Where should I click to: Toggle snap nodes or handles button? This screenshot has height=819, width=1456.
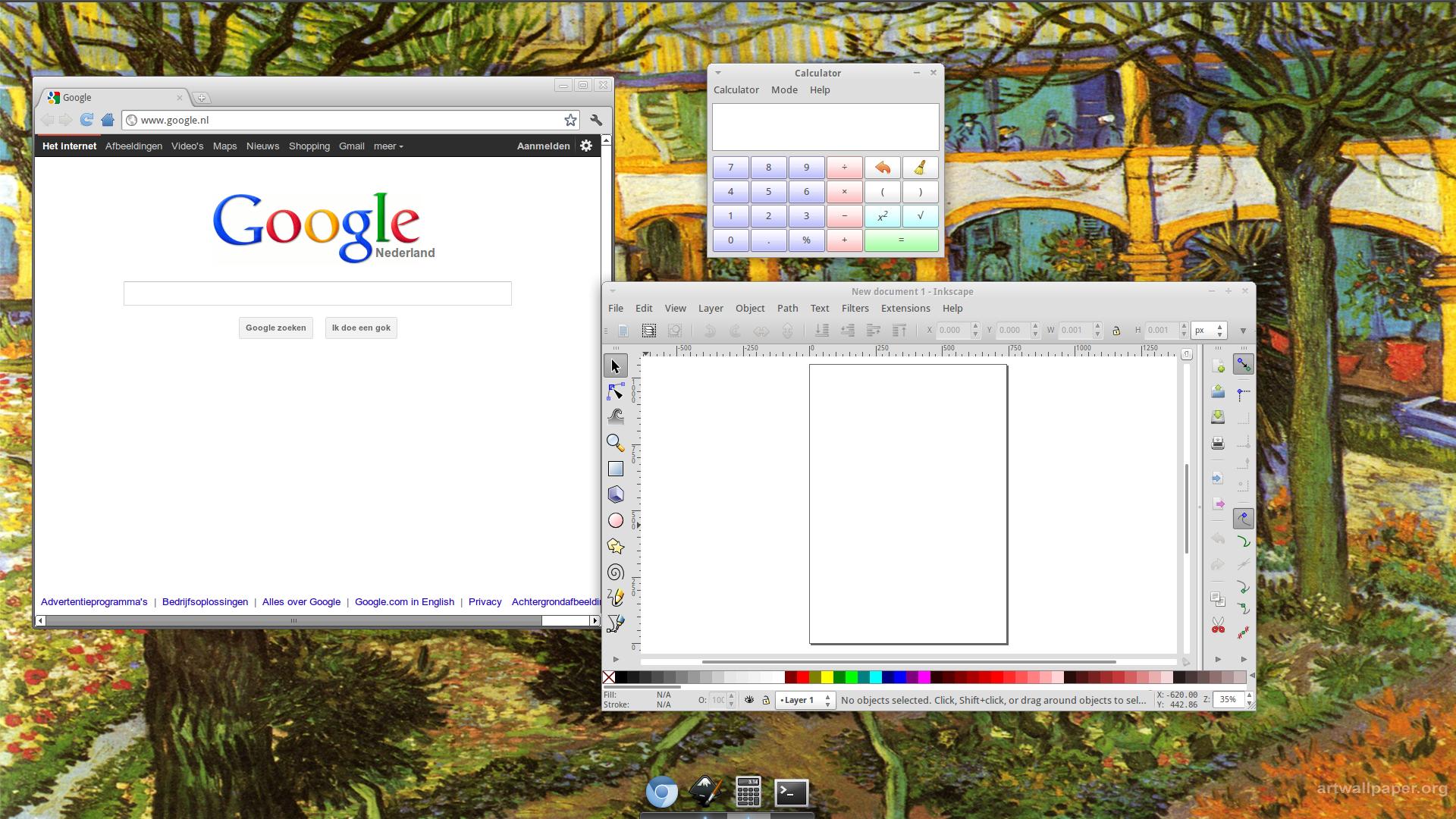click(x=1243, y=519)
